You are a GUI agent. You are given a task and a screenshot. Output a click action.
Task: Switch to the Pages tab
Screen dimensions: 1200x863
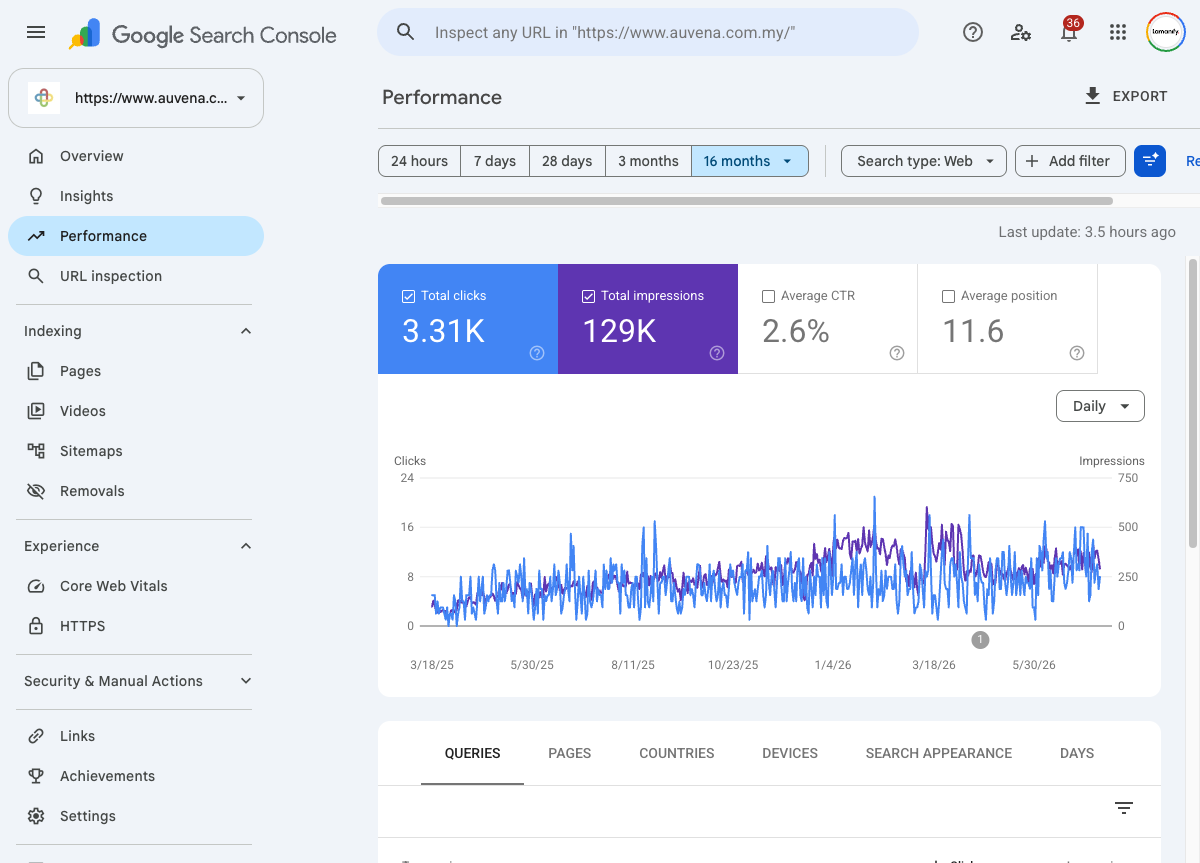click(x=570, y=753)
